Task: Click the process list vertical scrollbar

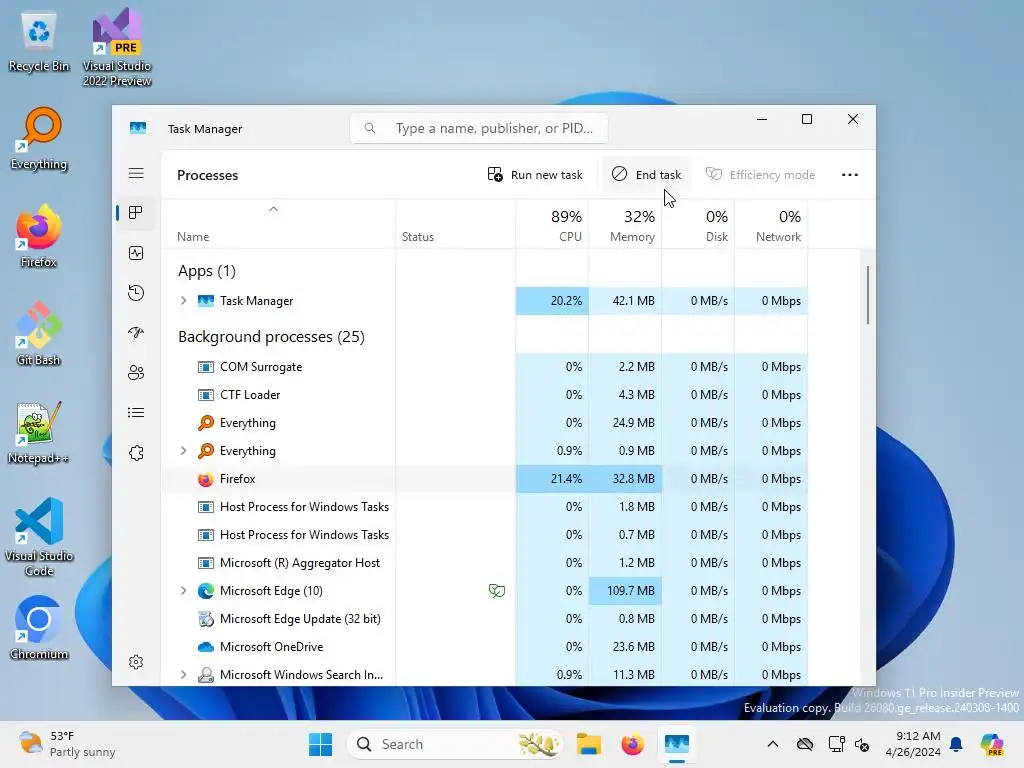Action: pos(868,295)
